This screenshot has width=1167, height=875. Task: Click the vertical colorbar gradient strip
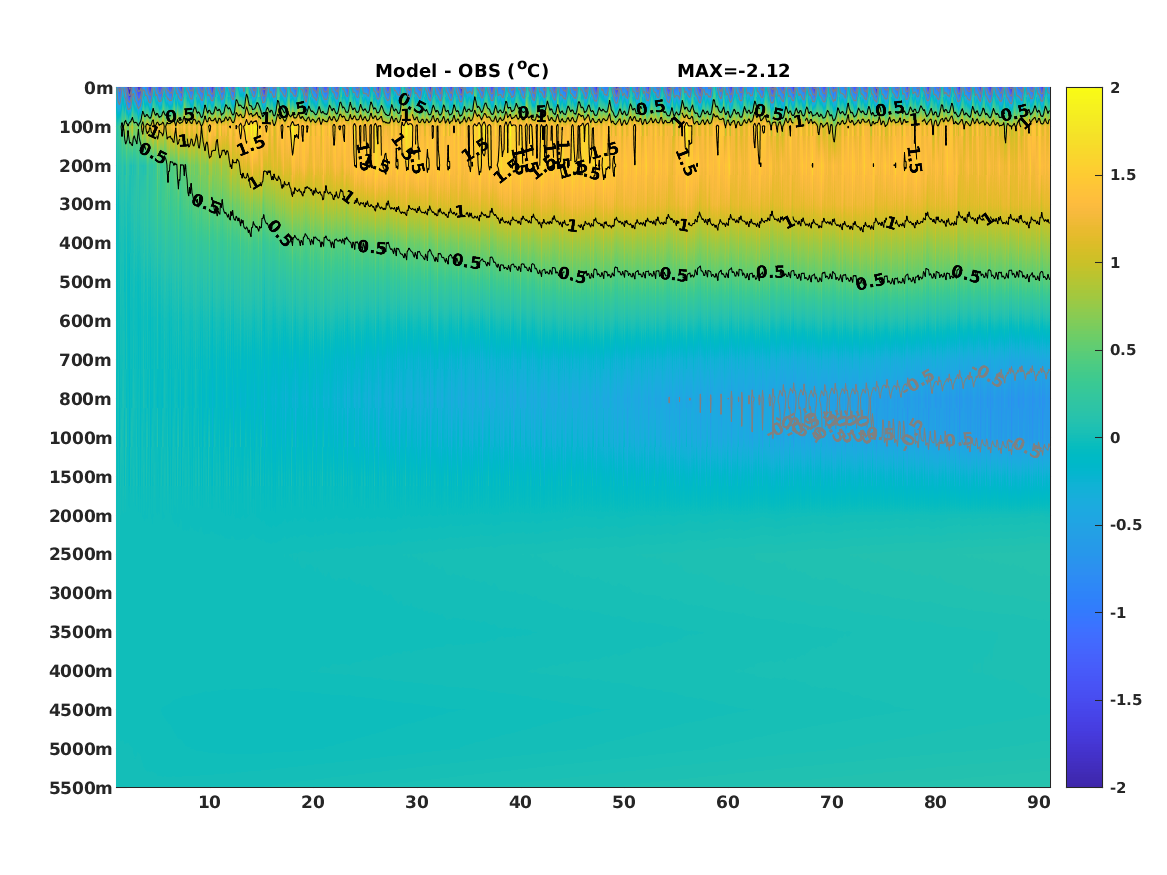pyautogui.click(x=1084, y=438)
